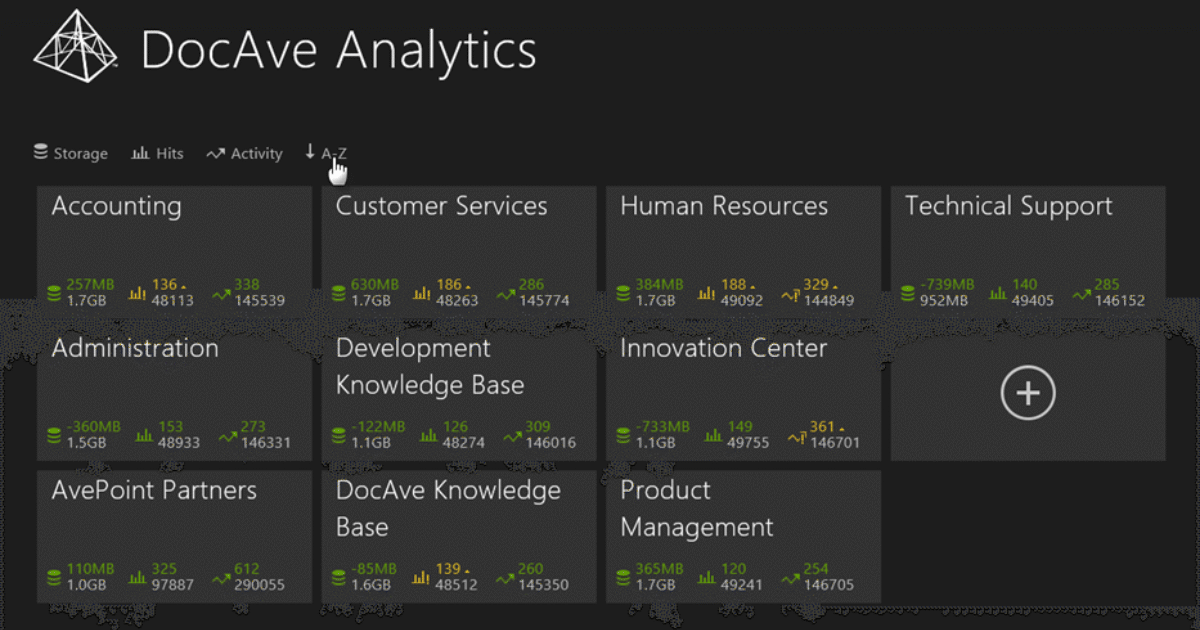Toggle the Storage metric filter
Viewport: 1200px width, 630px height.
70,153
